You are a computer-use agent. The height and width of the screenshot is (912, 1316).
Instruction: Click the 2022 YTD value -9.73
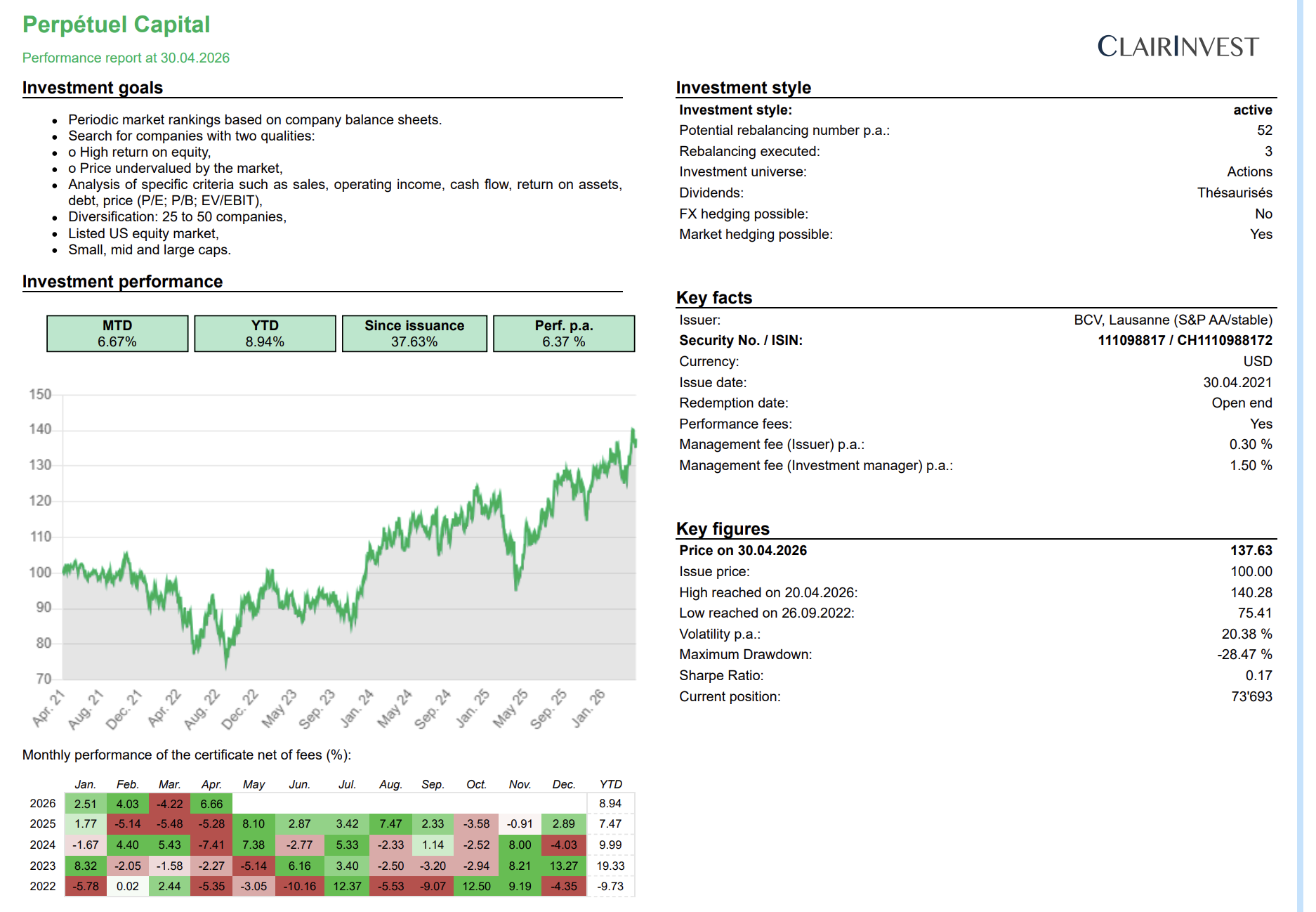[610, 887]
